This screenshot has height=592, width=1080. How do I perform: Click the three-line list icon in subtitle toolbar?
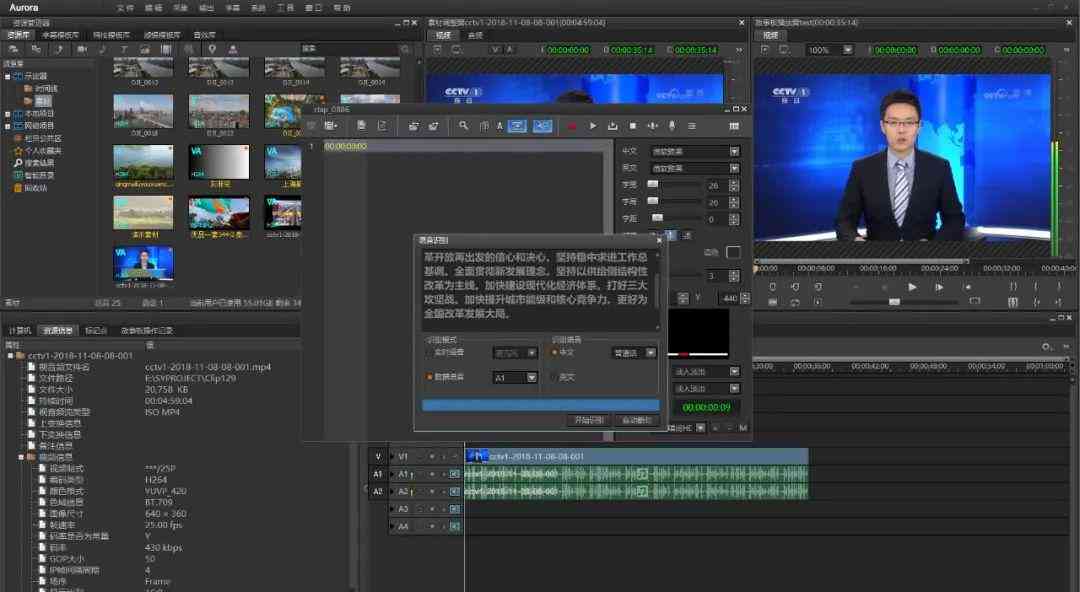692,126
